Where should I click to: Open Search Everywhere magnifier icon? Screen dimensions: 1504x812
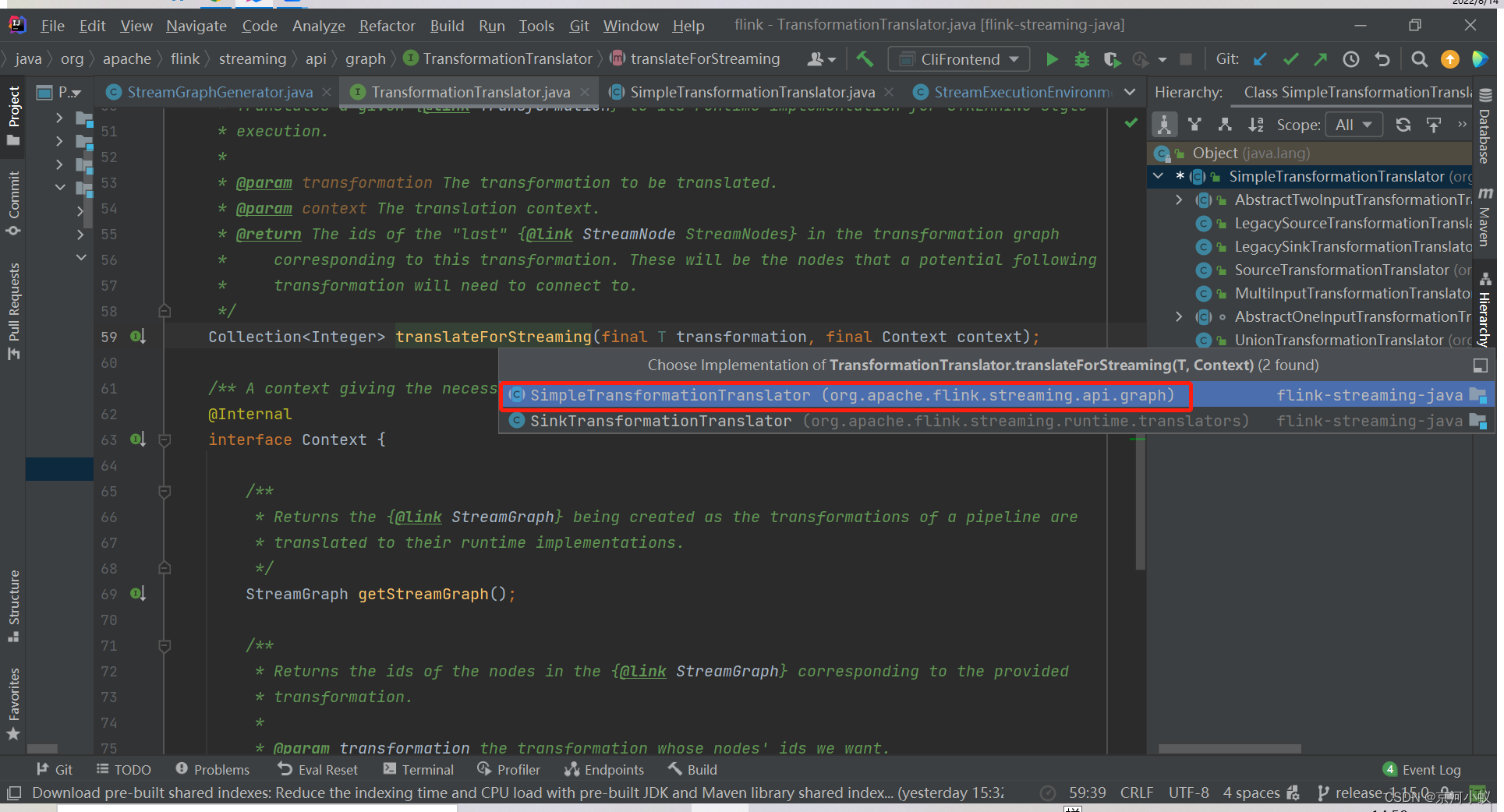tap(1420, 59)
